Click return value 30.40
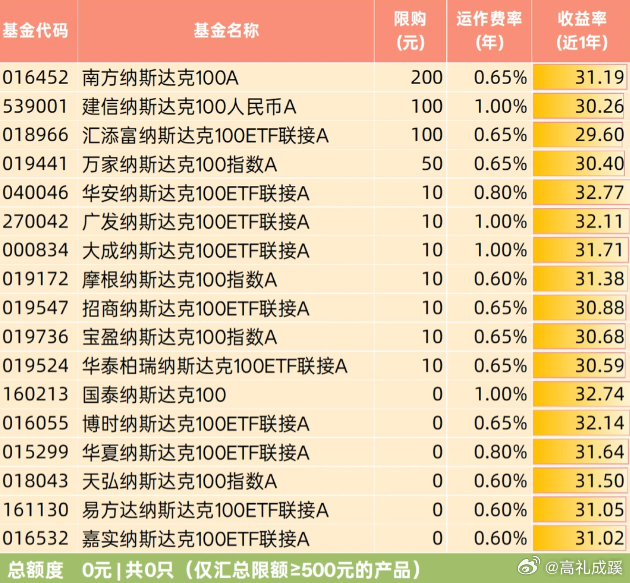Viewport: 630px width, 583px height. click(x=599, y=164)
